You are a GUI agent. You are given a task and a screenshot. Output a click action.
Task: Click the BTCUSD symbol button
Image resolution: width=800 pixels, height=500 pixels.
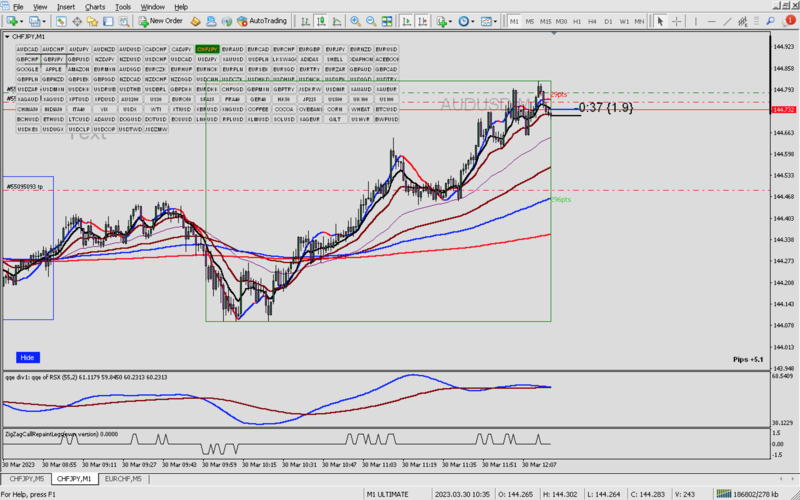pyautogui.click(x=387, y=109)
